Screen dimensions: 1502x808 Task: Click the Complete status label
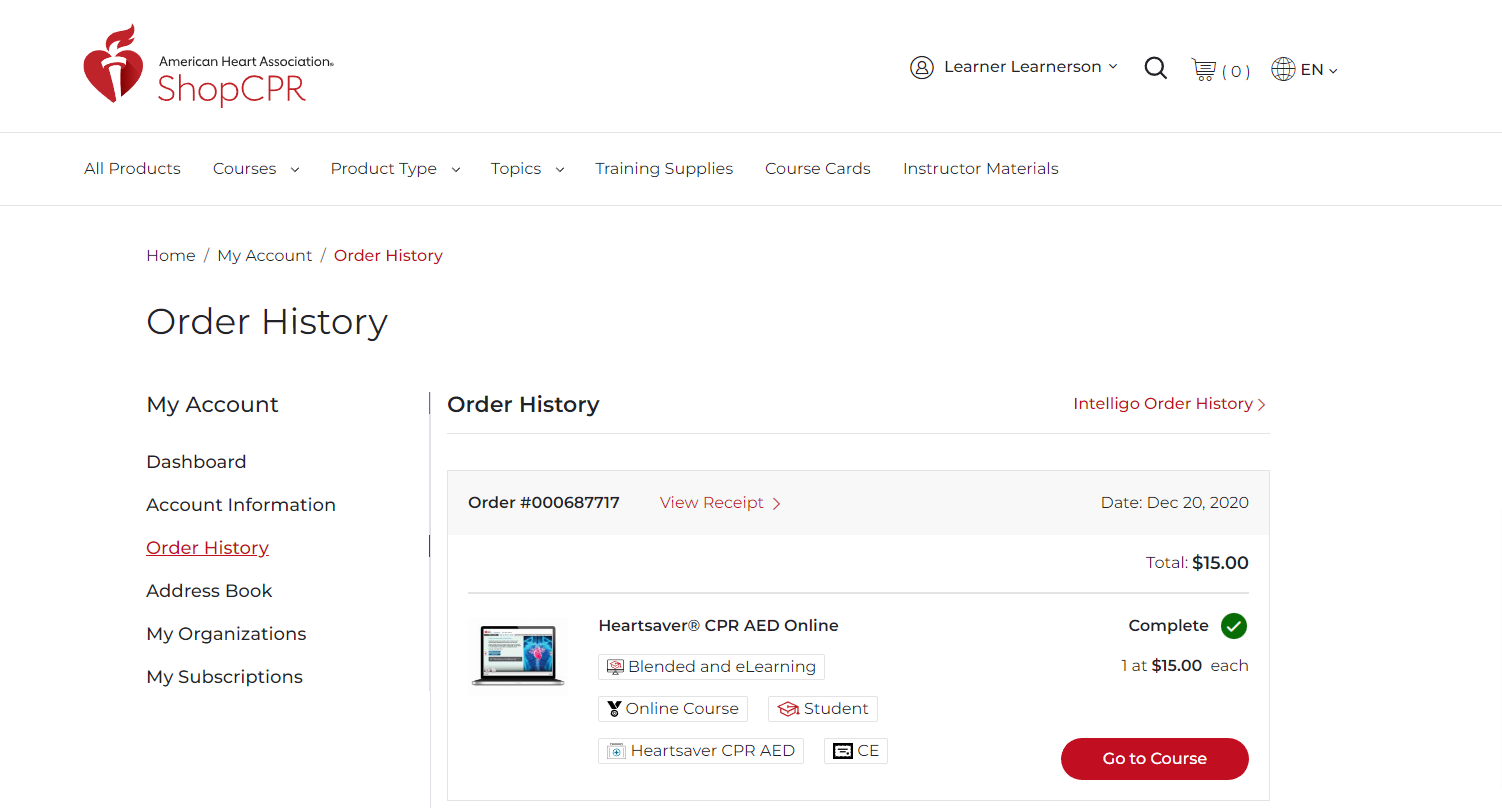[1168, 626]
